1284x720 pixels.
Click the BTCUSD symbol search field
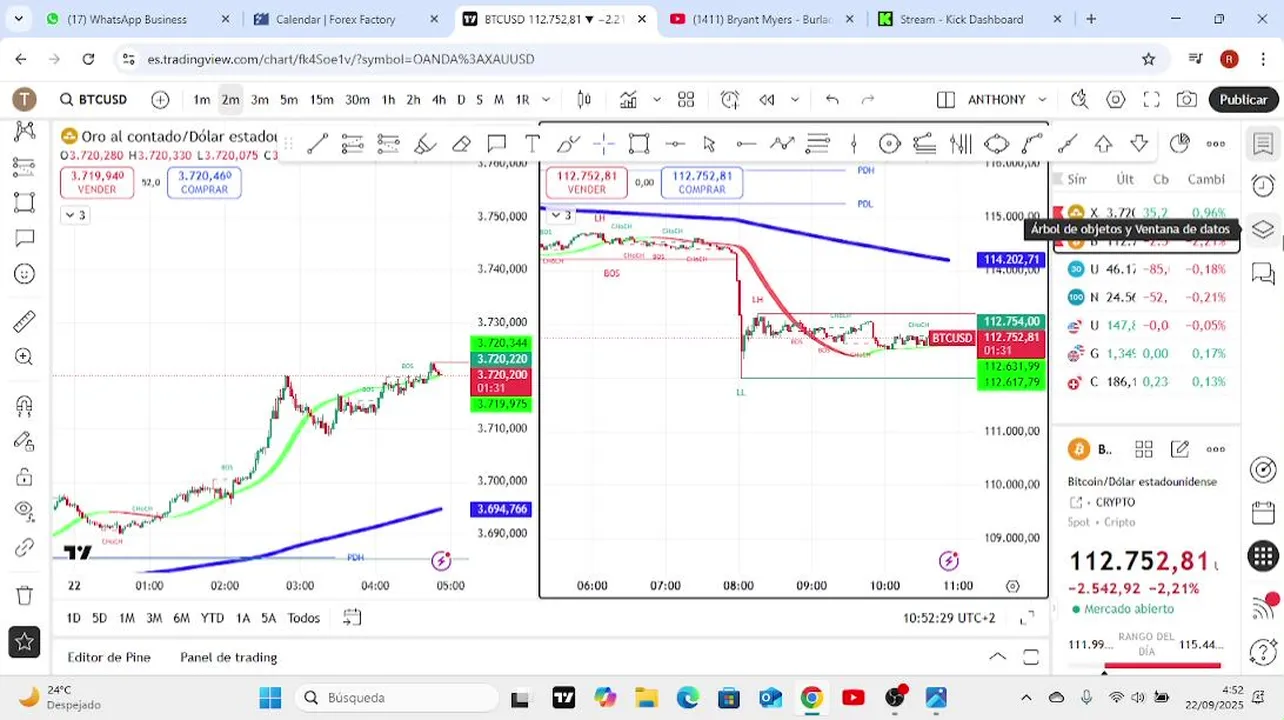(94, 99)
